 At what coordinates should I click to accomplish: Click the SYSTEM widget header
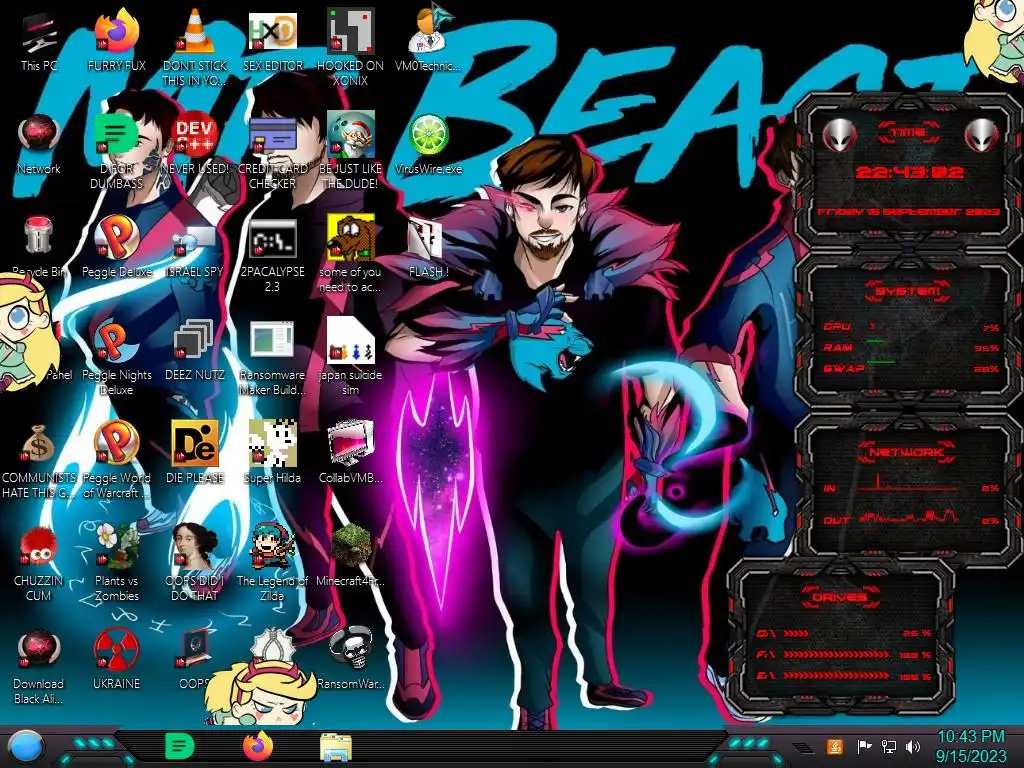click(x=908, y=291)
